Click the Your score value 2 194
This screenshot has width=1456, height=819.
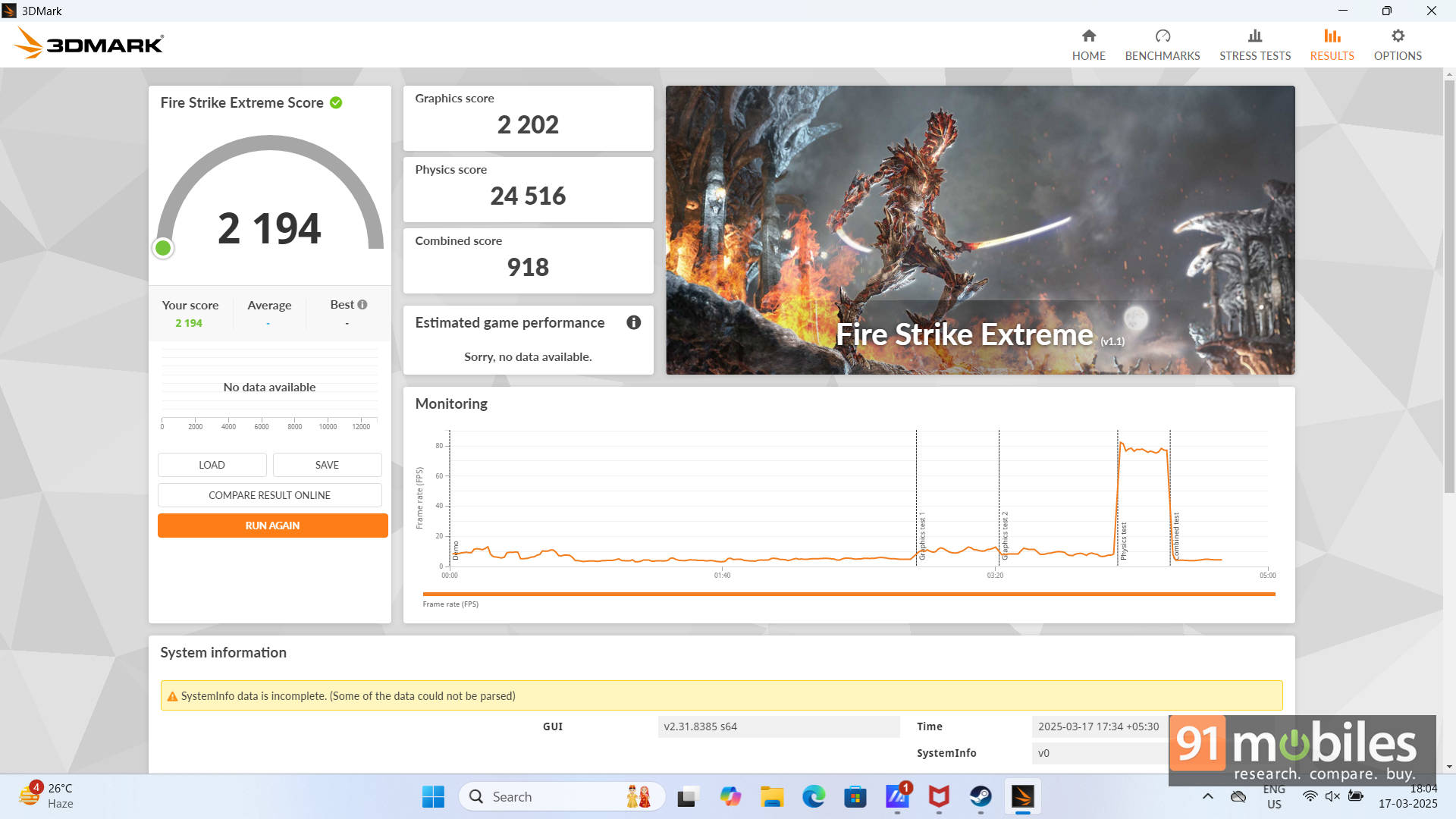(x=189, y=323)
